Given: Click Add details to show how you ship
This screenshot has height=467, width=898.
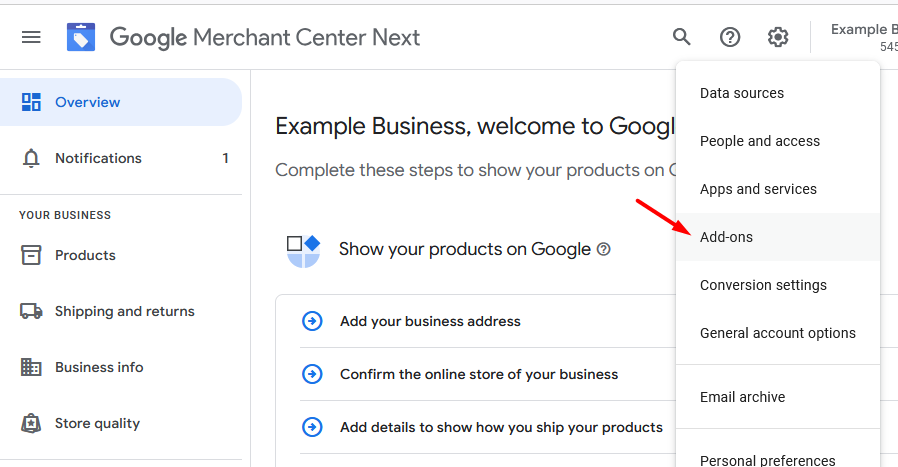Looking at the screenshot, I should click(x=501, y=427).
